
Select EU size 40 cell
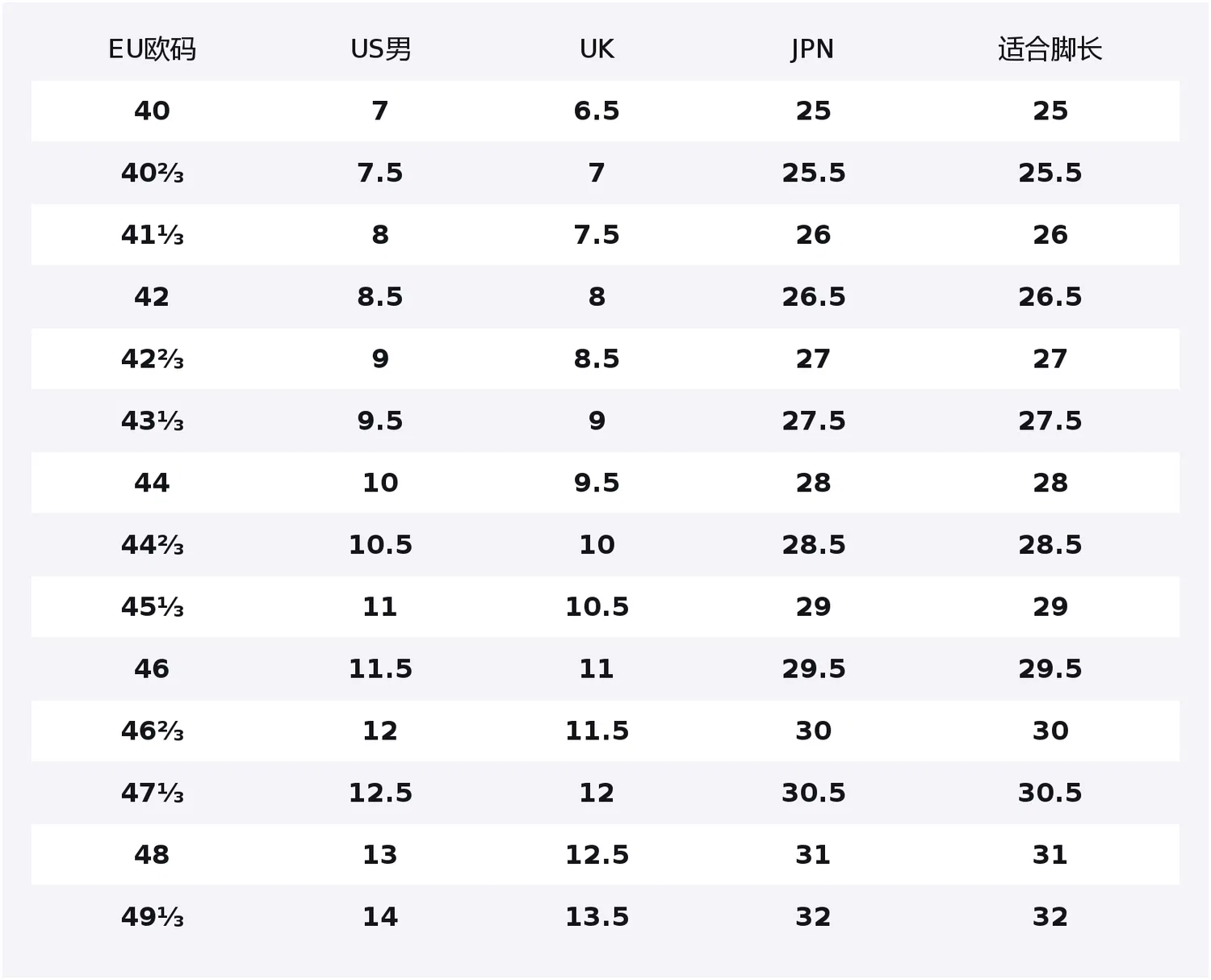click(x=152, y=111)
